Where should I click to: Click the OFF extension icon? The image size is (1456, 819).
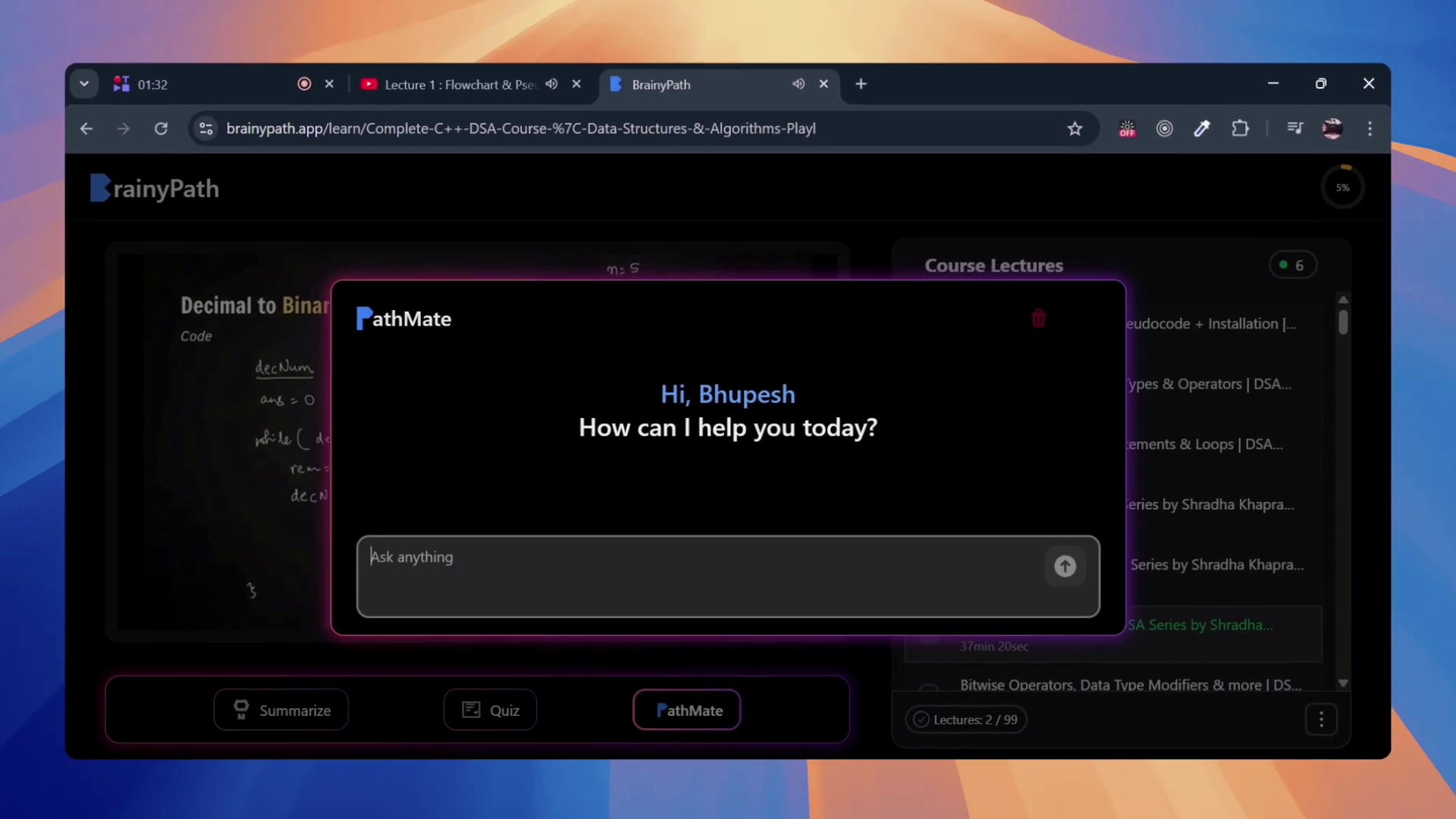(x=1127, y=129)
